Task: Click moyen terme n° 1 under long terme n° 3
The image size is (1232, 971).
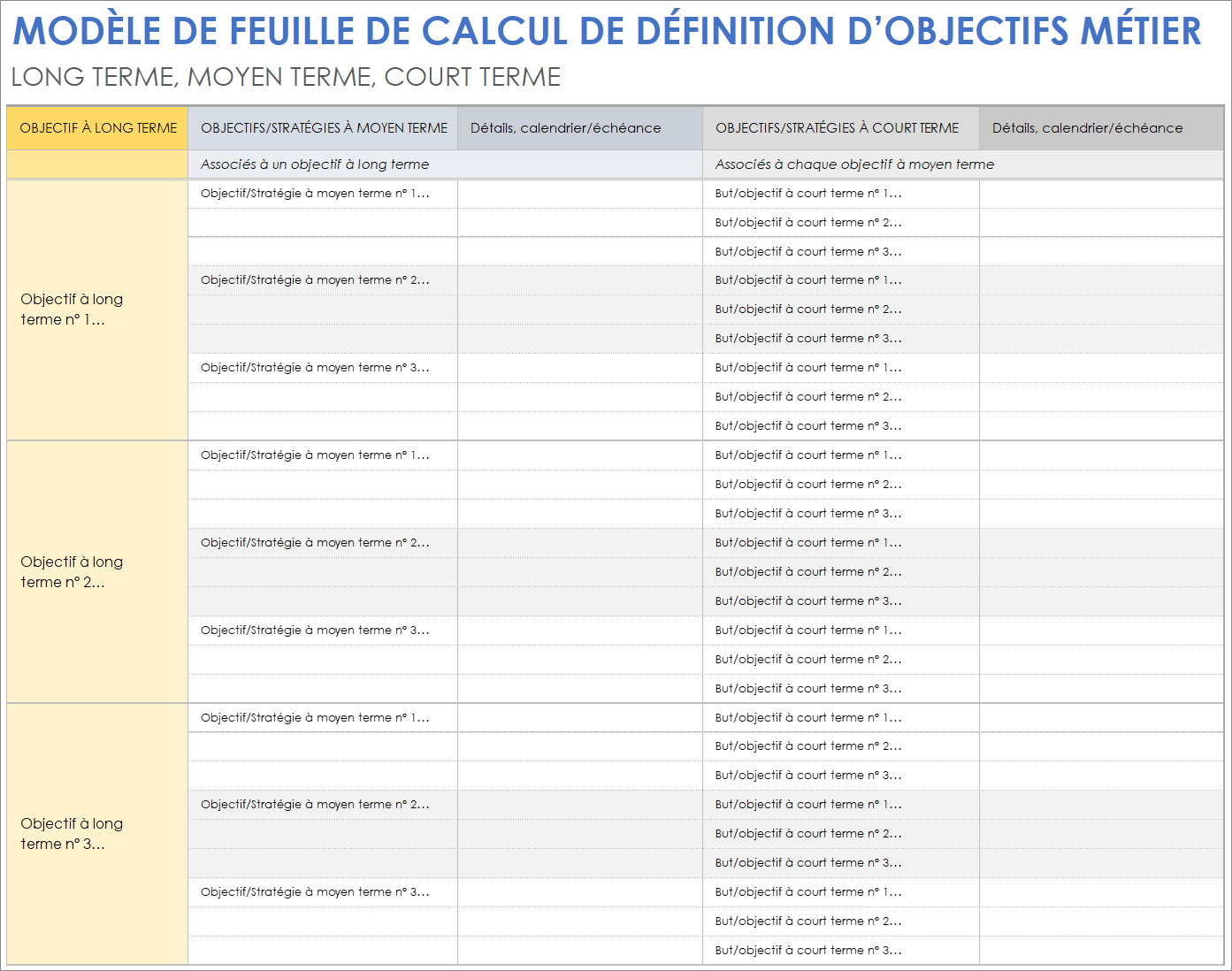Action: pyautogui.click(x=323, y=718)
